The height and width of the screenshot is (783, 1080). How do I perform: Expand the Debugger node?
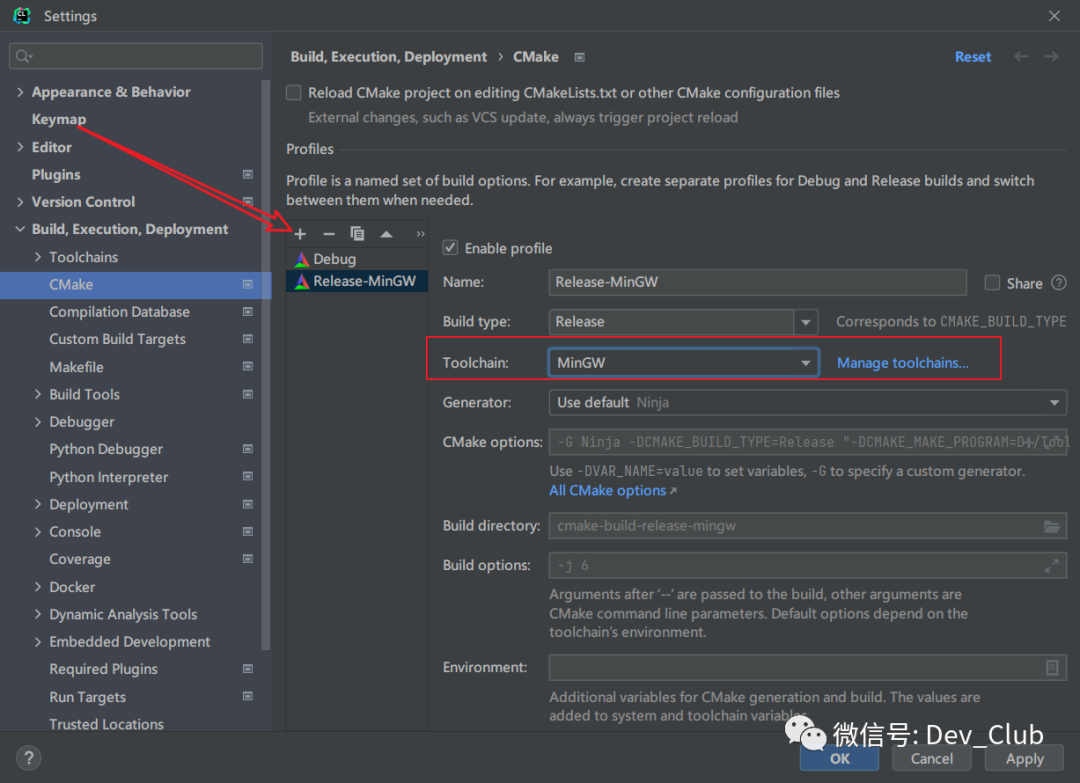pos(38,422)
